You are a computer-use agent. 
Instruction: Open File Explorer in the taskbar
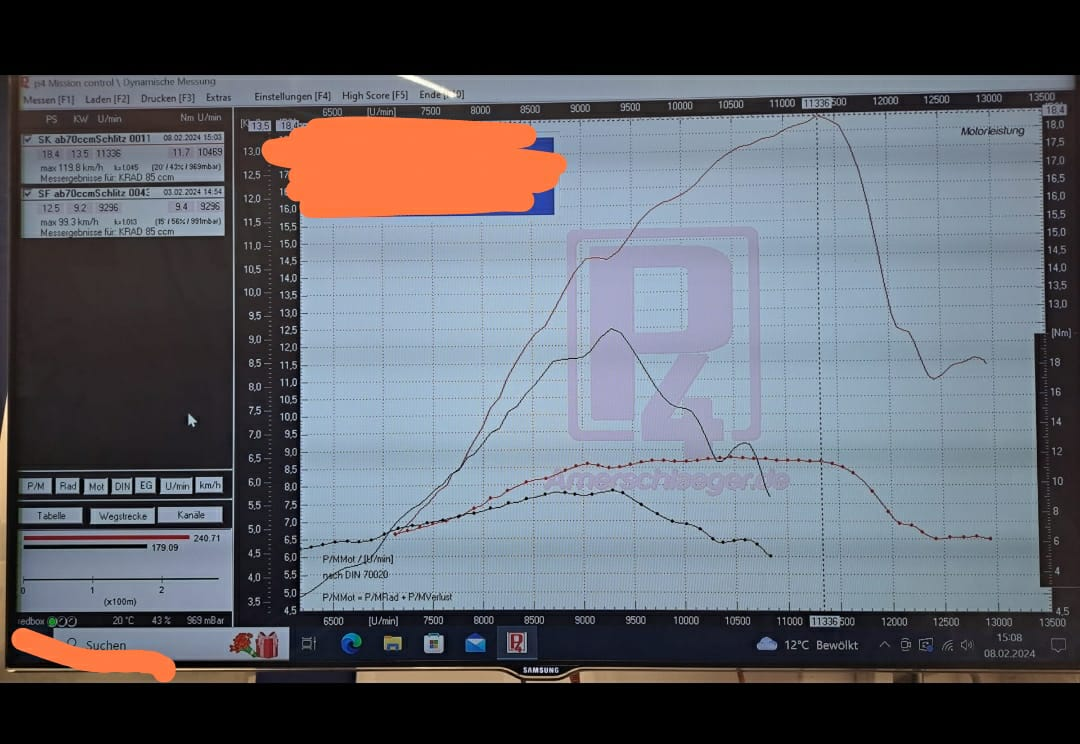point(392,644)
